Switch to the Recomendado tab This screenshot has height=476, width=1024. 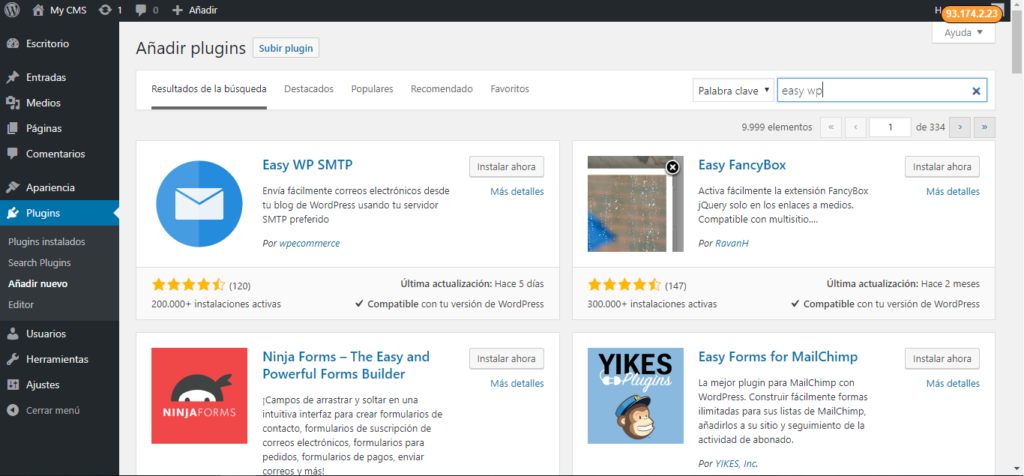pyautogui.click(x=441, y=89)
